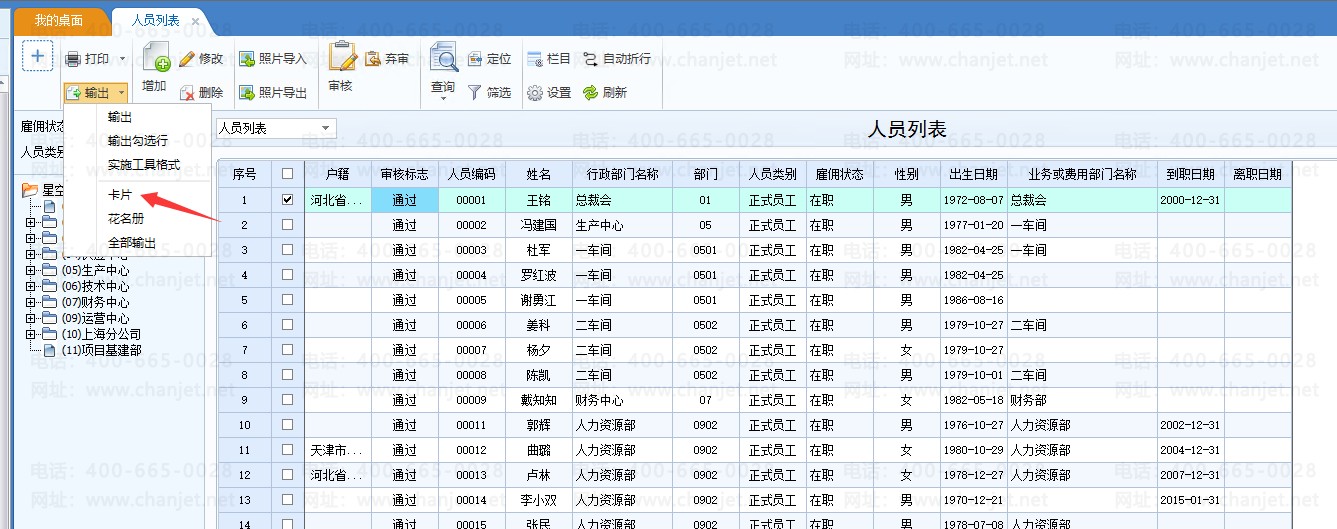The height and width of the screenshot is (529, 1337).
Task: Click the 刷新 refresh icon
Action: [x=591, y=93]
